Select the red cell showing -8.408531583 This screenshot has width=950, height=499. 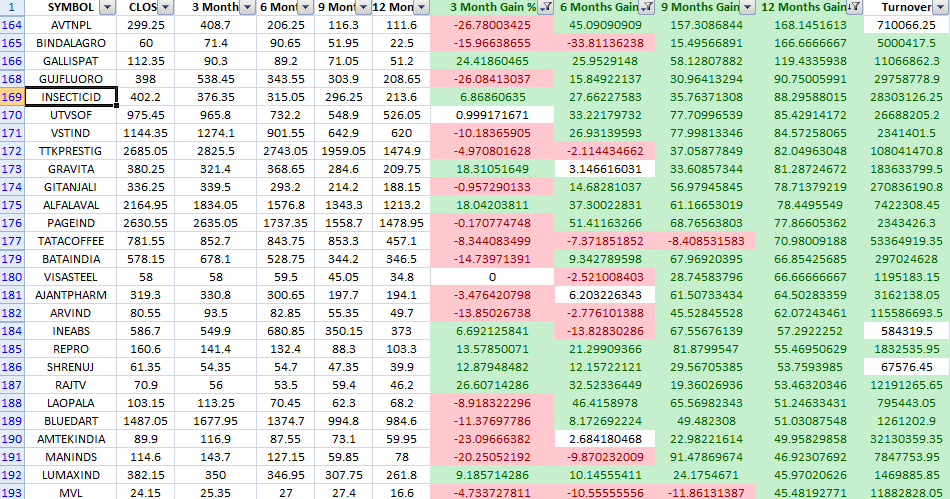tap(706, 241)
